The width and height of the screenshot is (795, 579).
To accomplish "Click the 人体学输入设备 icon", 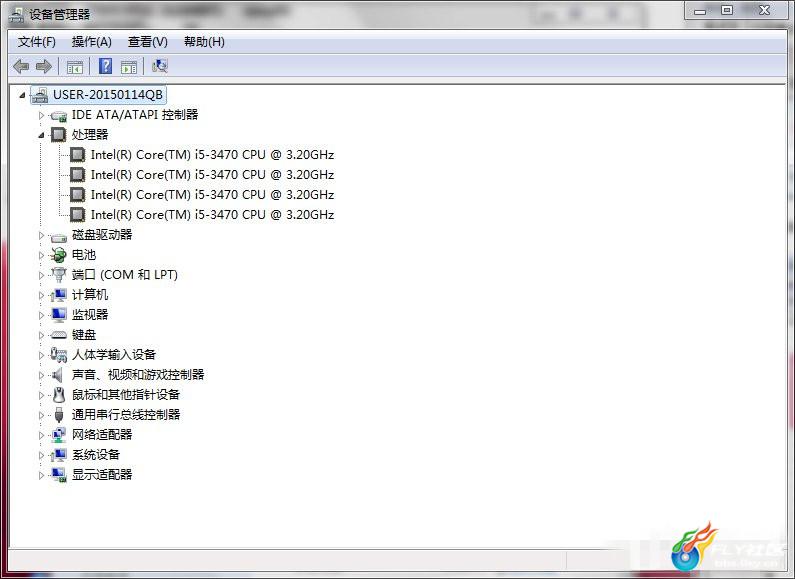I will tap(59, 355).
